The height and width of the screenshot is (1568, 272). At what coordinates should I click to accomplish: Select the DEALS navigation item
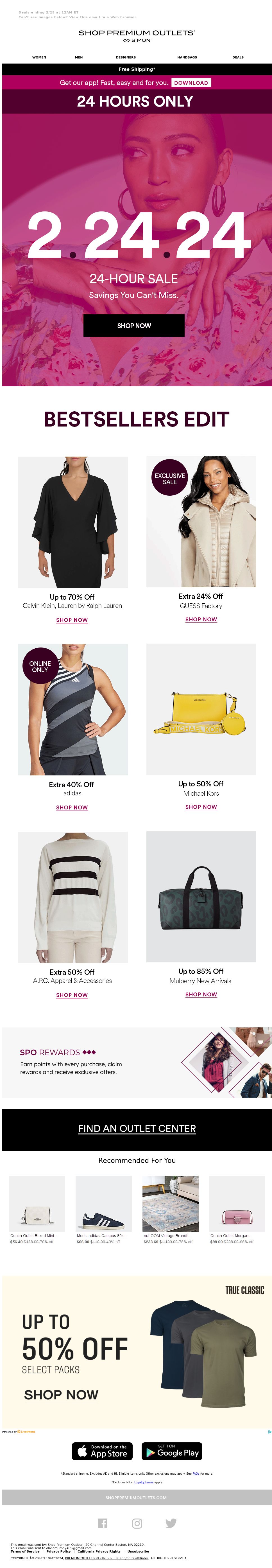[238, 57]
